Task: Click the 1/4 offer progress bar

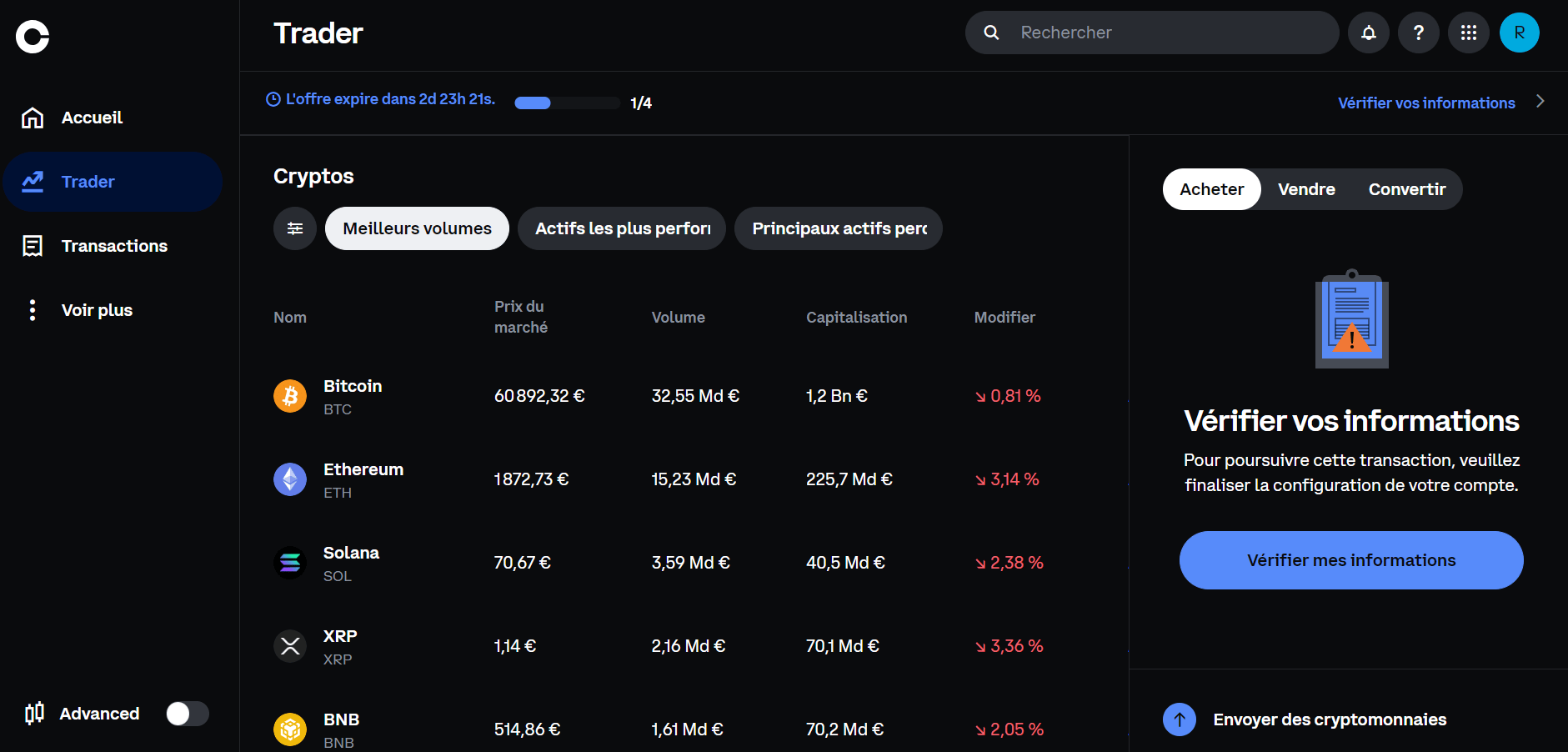Action: (x=567, y=103)
